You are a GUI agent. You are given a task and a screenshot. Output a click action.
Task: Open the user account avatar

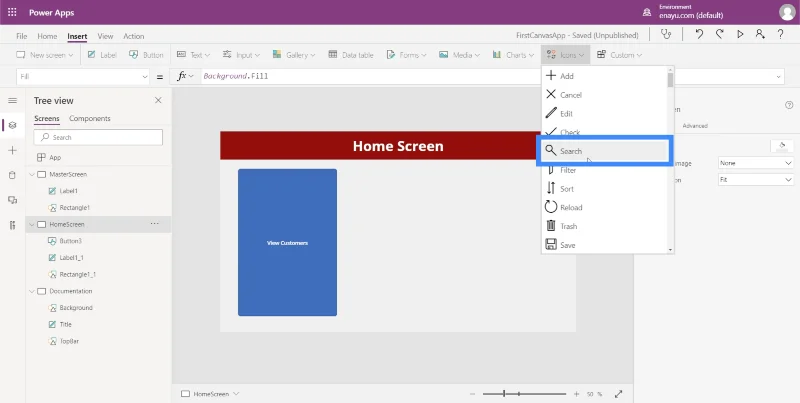tap(787, 12)
